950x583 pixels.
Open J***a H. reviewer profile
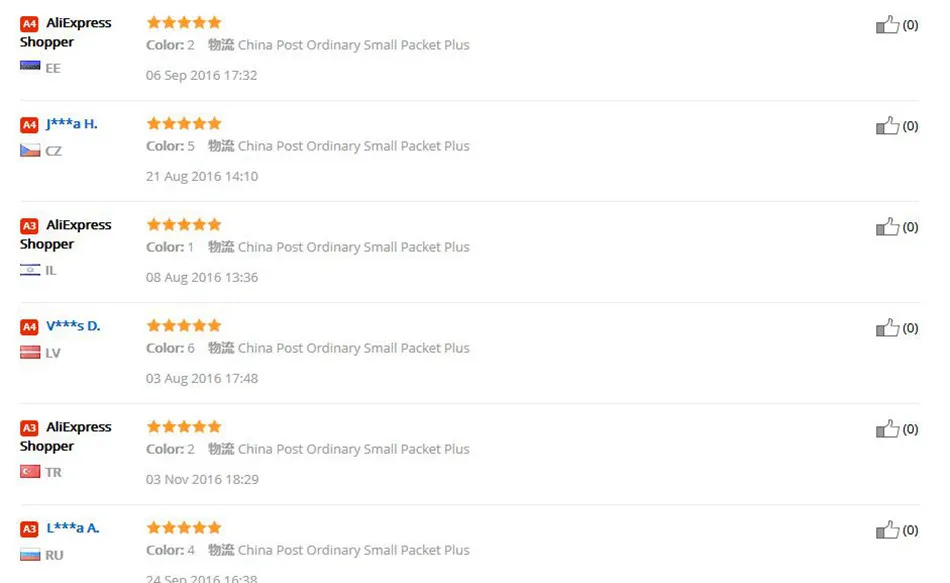point(71,124)
